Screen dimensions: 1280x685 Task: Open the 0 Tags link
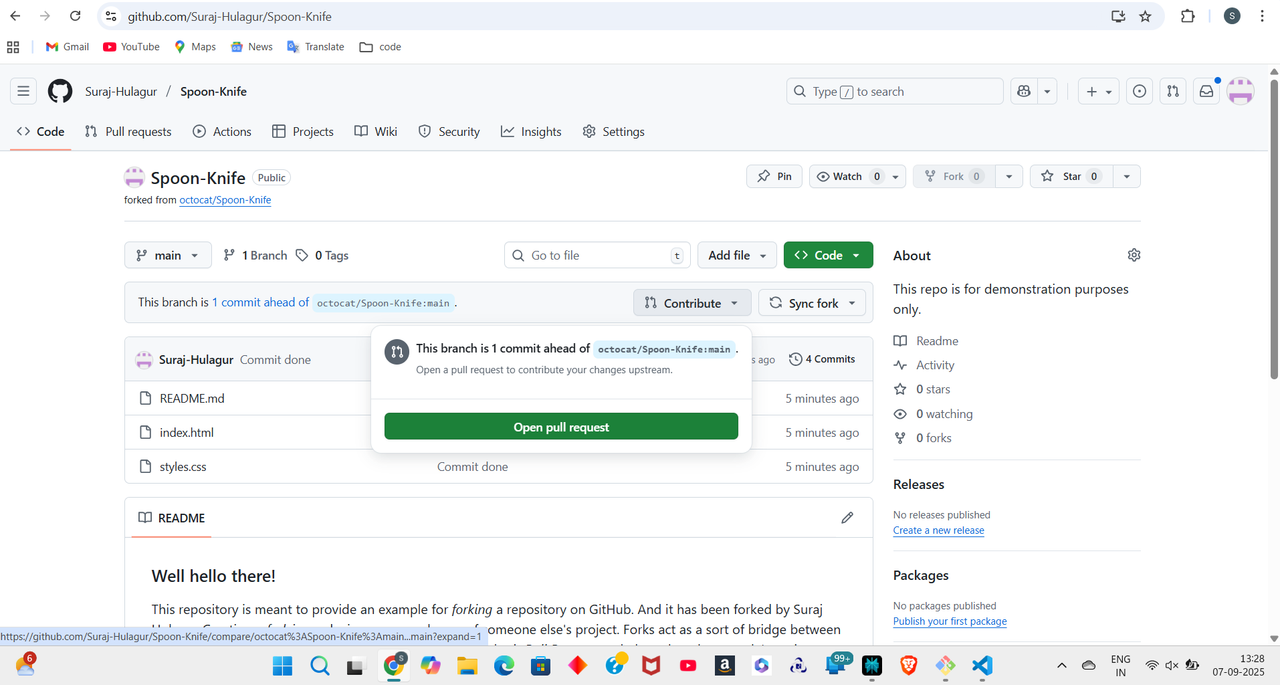pyautogui.click(x=322, y=255)
